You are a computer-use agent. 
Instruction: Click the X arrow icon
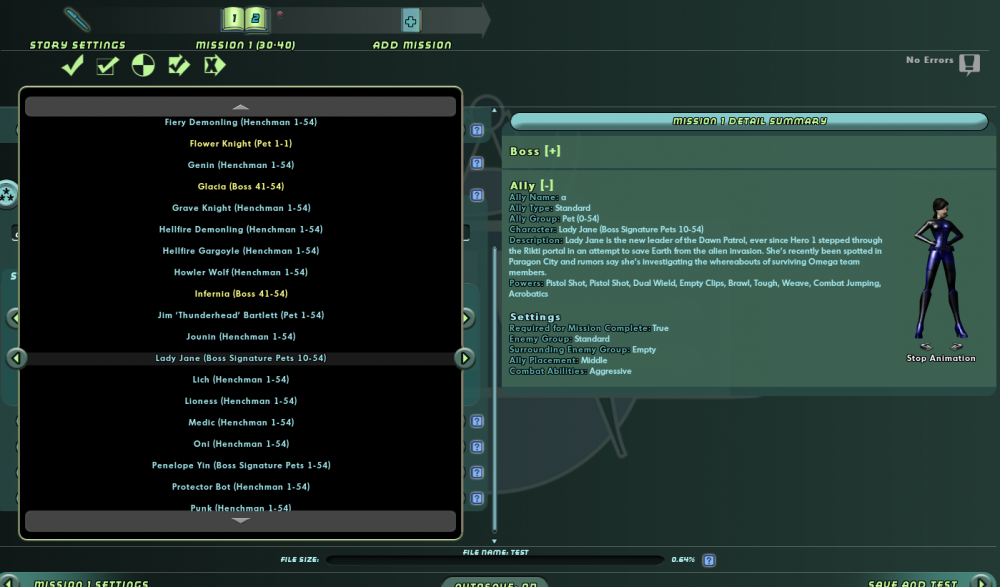coord(214,65)
